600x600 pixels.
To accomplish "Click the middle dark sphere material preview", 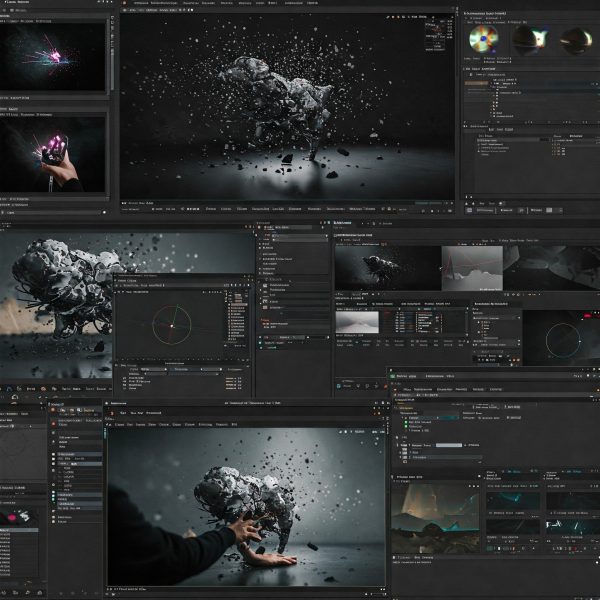I will click(x=530, y=40).
